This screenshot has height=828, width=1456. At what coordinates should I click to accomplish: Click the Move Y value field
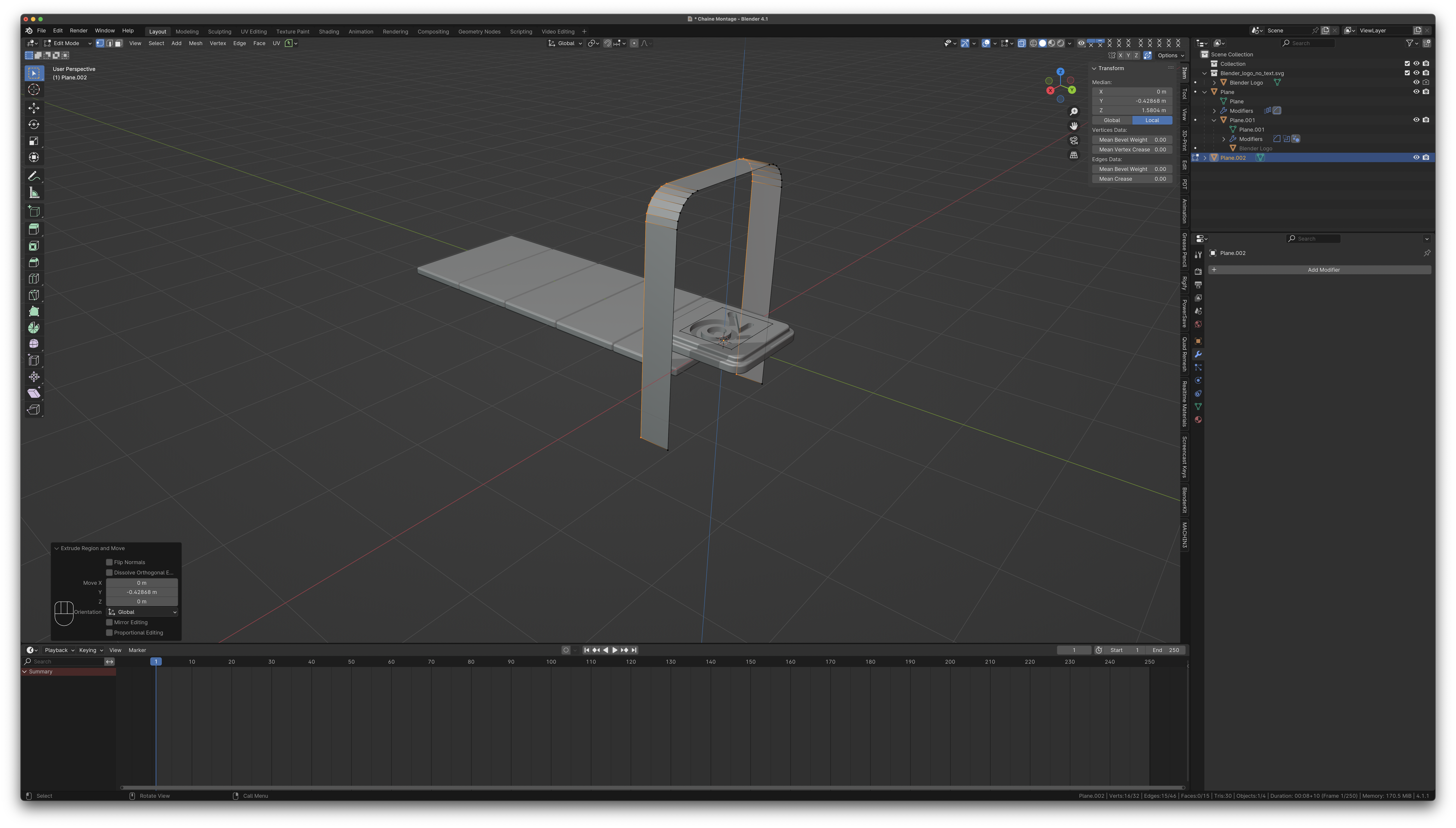pyautogui.click(x=142, y=592)
